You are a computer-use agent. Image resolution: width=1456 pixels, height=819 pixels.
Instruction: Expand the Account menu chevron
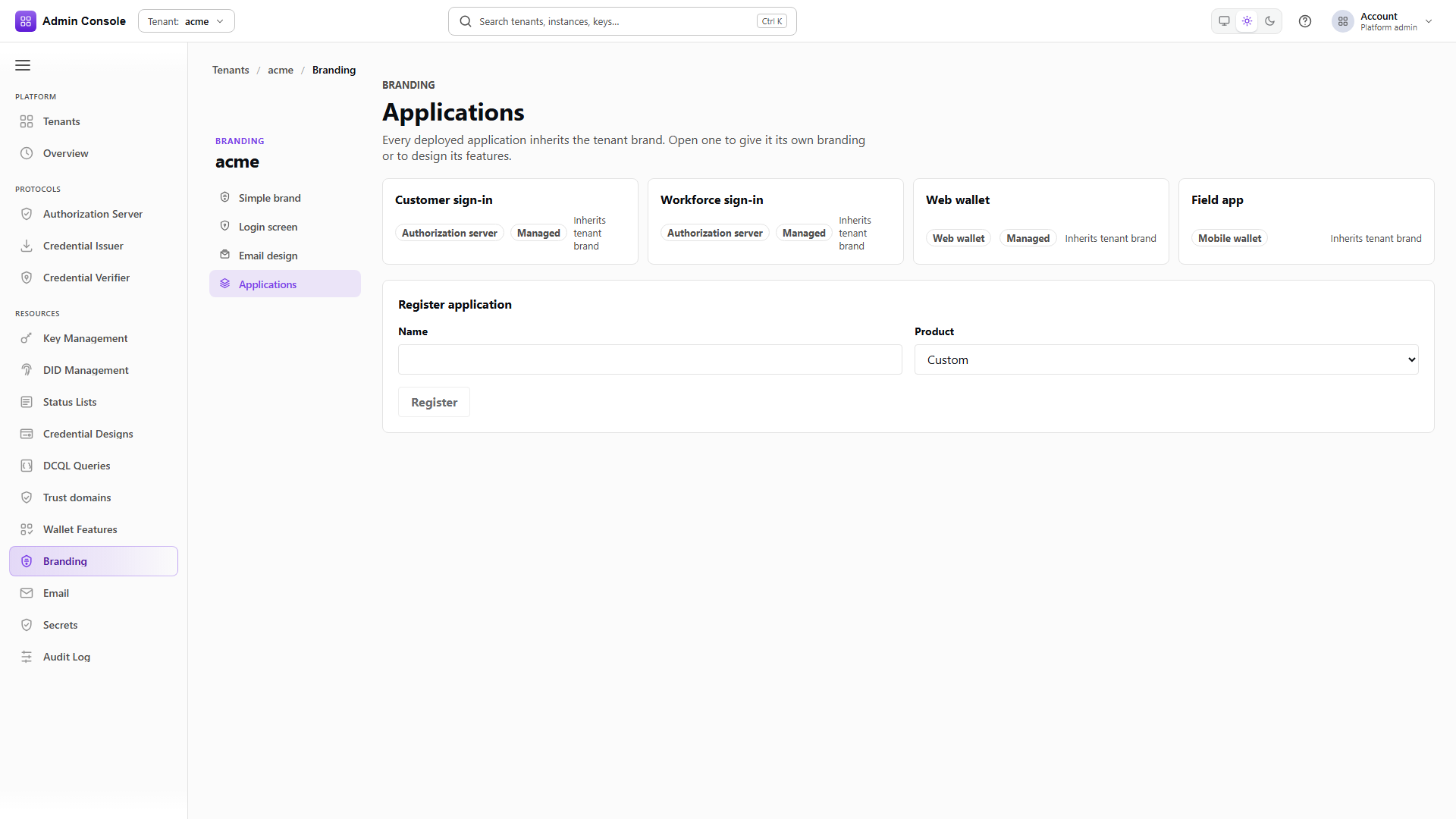coord(1429,21)
